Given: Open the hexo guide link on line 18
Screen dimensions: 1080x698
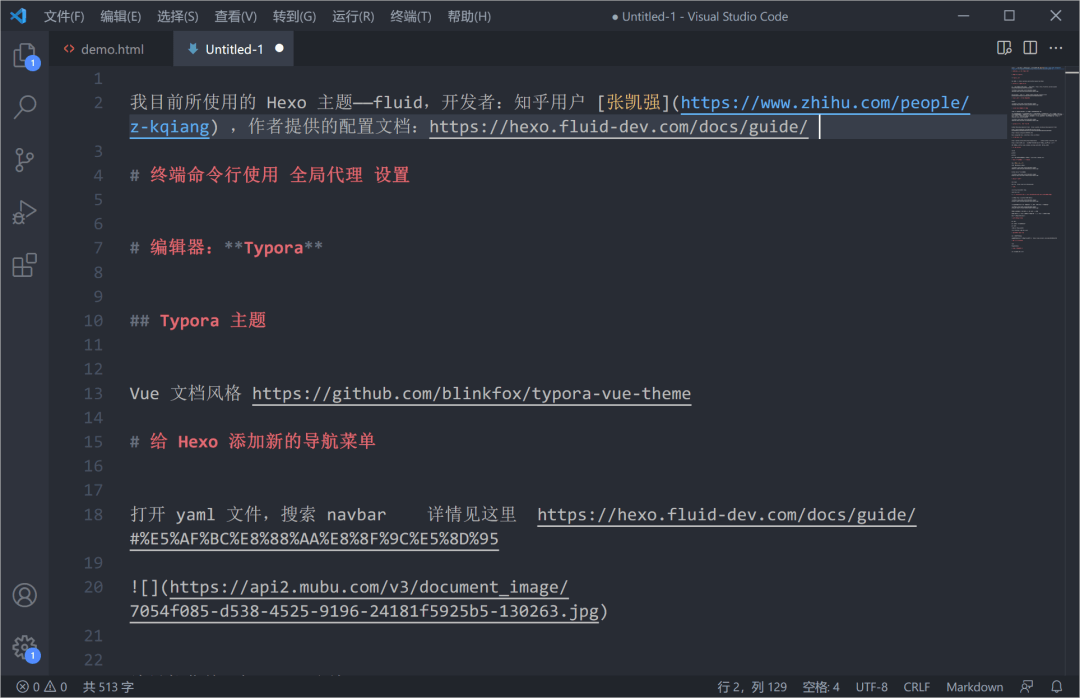Looking at the screenshot, I should (x=727, y=515).
